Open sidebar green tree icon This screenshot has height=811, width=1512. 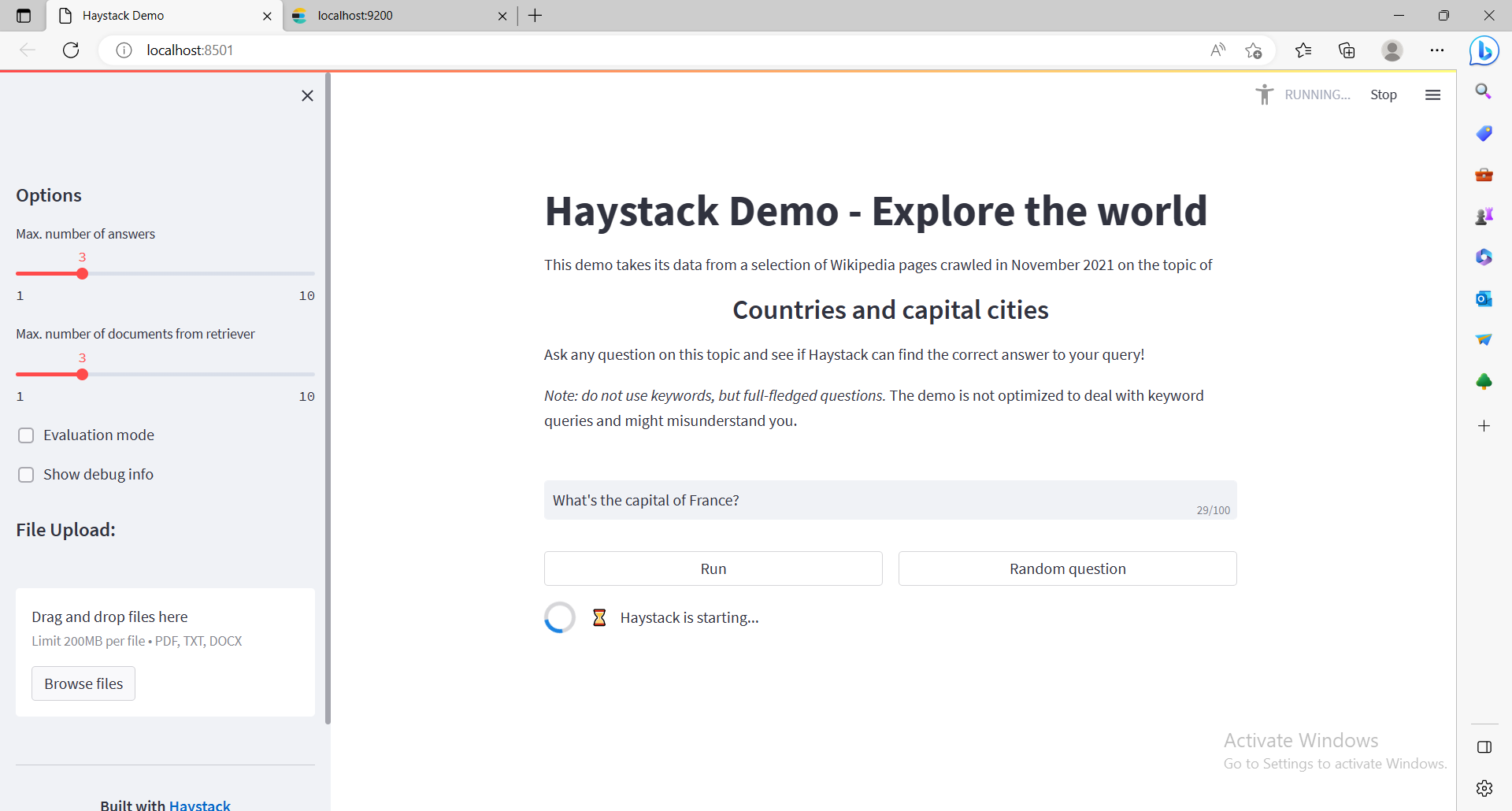1484,382
